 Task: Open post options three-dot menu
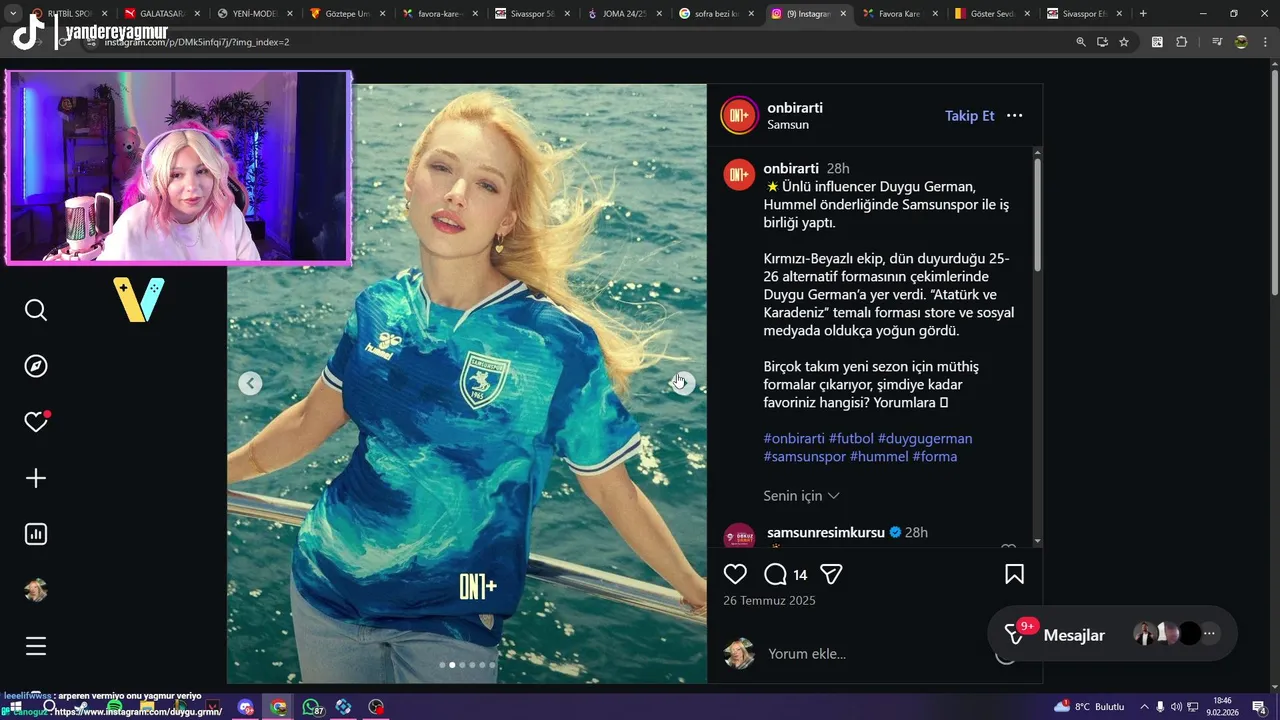(1014, 116)
